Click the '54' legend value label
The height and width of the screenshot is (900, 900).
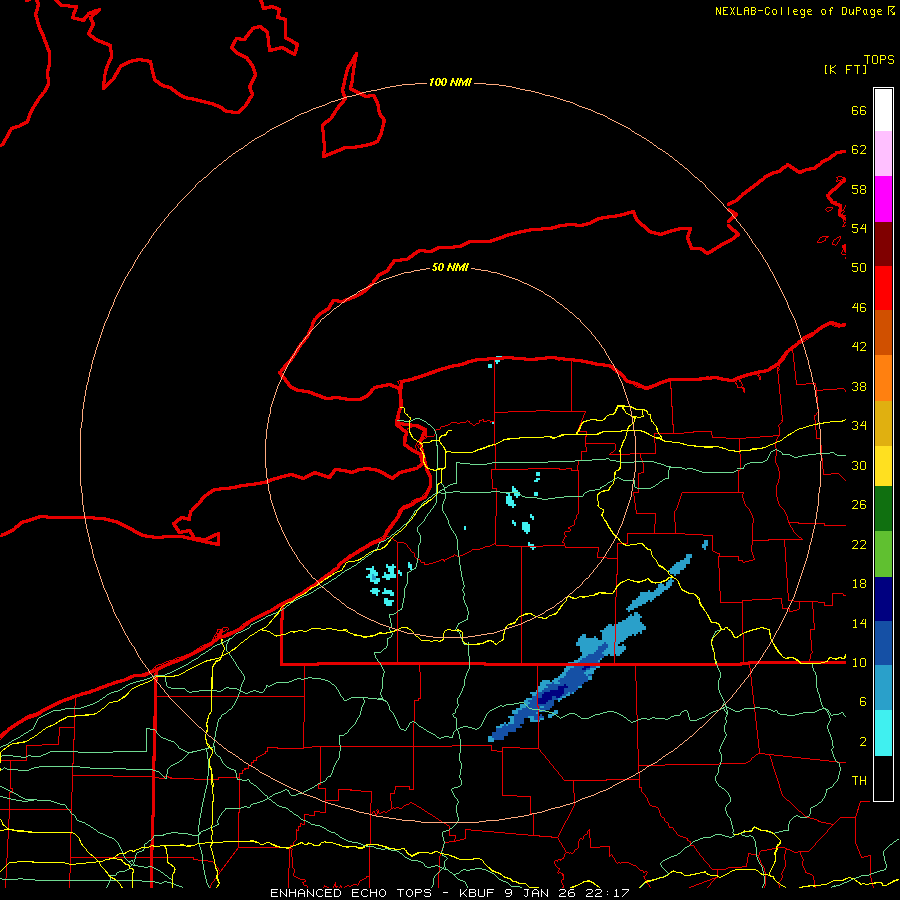(x=859, y=228)
